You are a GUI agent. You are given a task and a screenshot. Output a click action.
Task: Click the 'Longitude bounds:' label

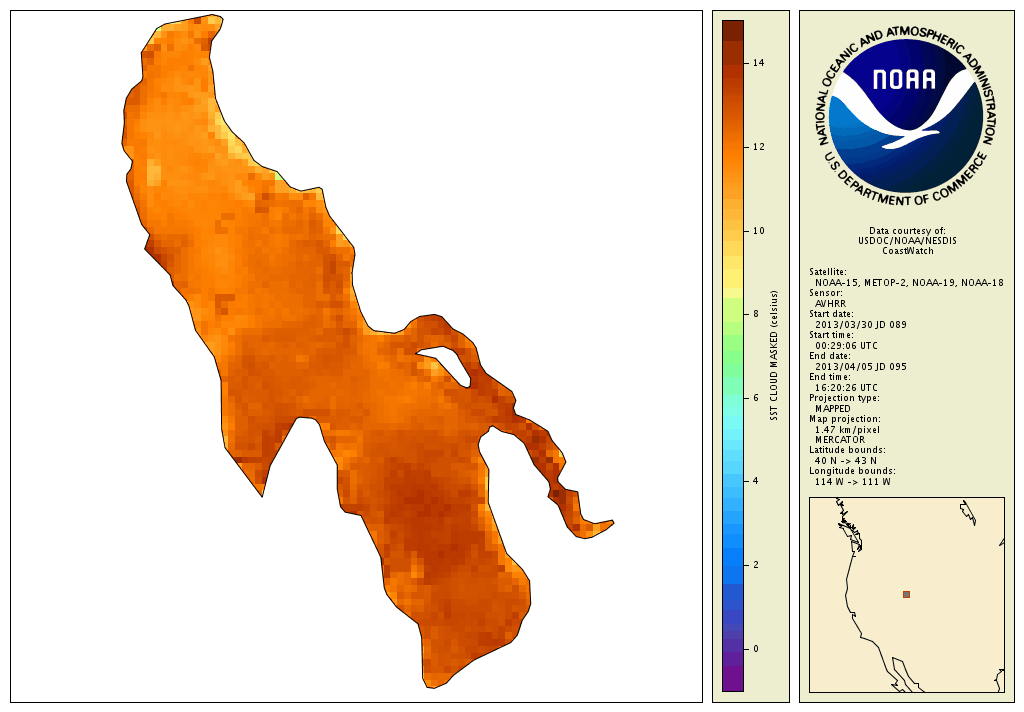pos(852,471)
